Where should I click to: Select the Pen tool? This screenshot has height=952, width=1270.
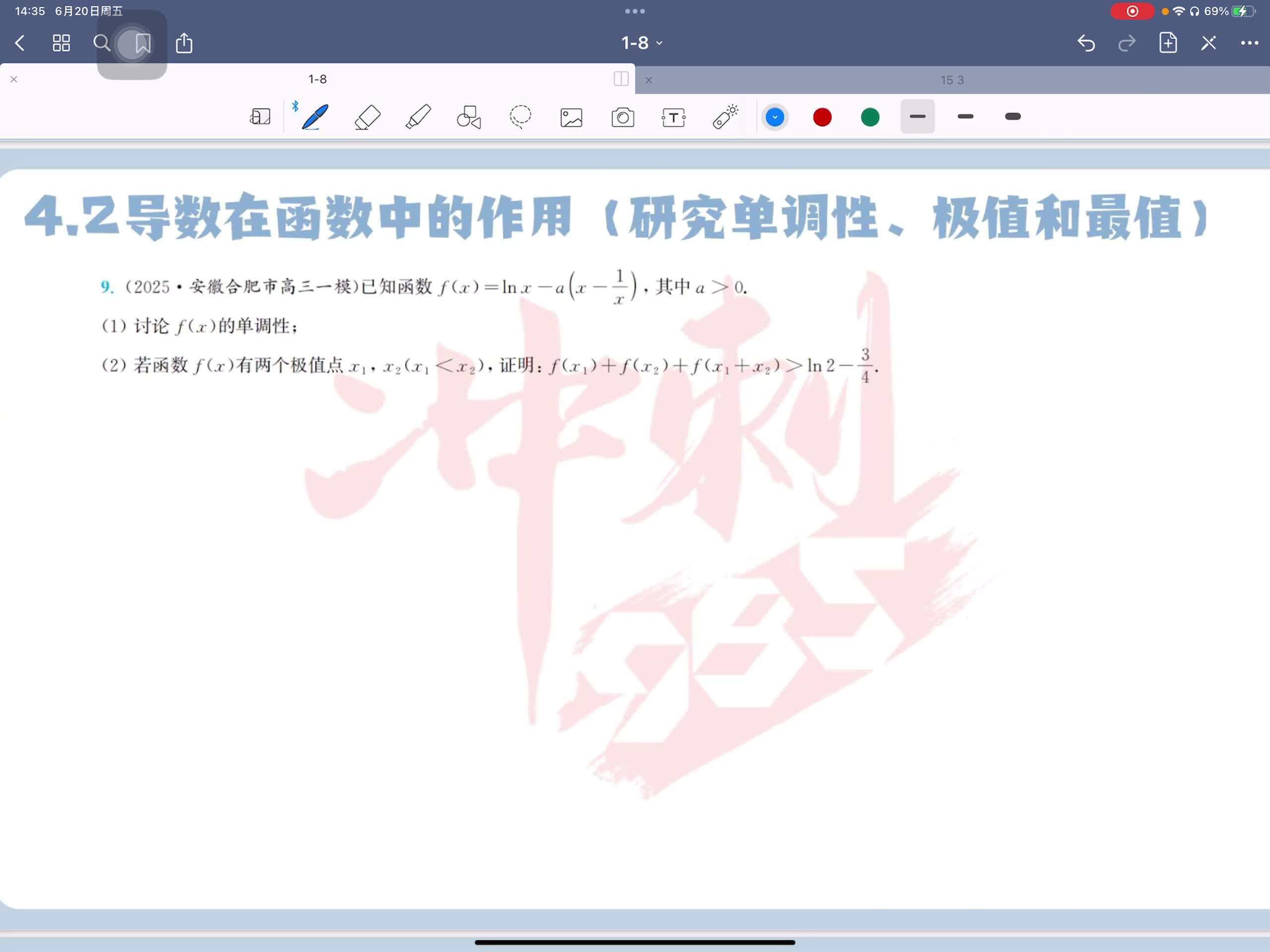point(315,117)
